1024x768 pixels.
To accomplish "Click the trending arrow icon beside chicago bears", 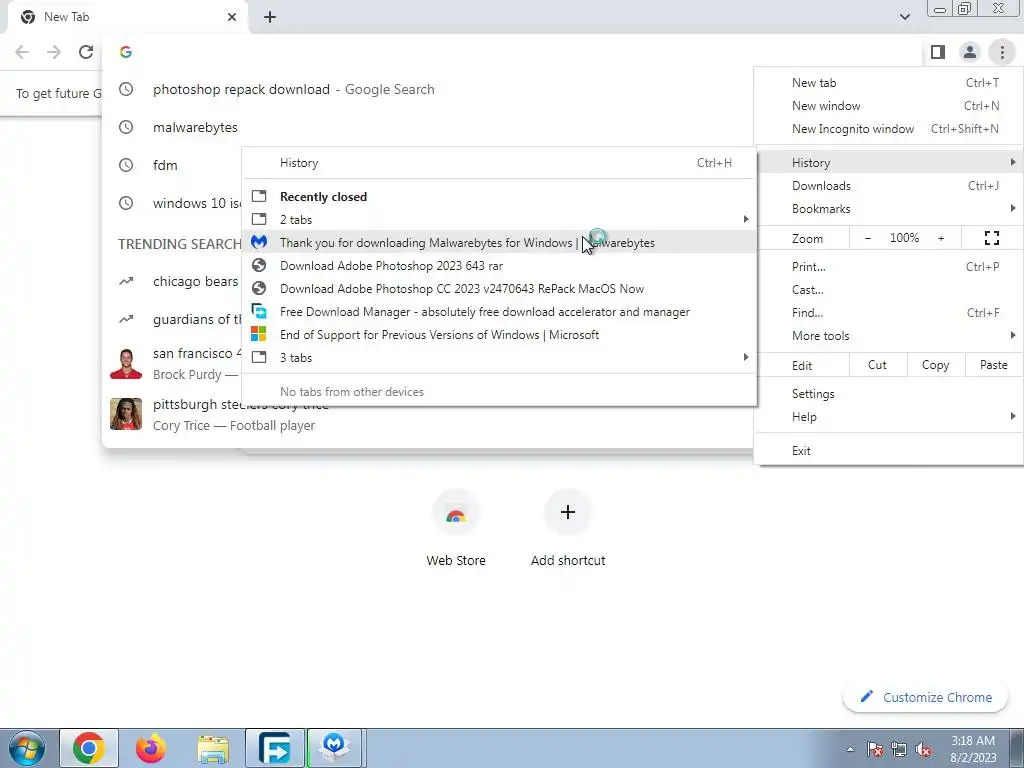I will [x=126, y=281].
